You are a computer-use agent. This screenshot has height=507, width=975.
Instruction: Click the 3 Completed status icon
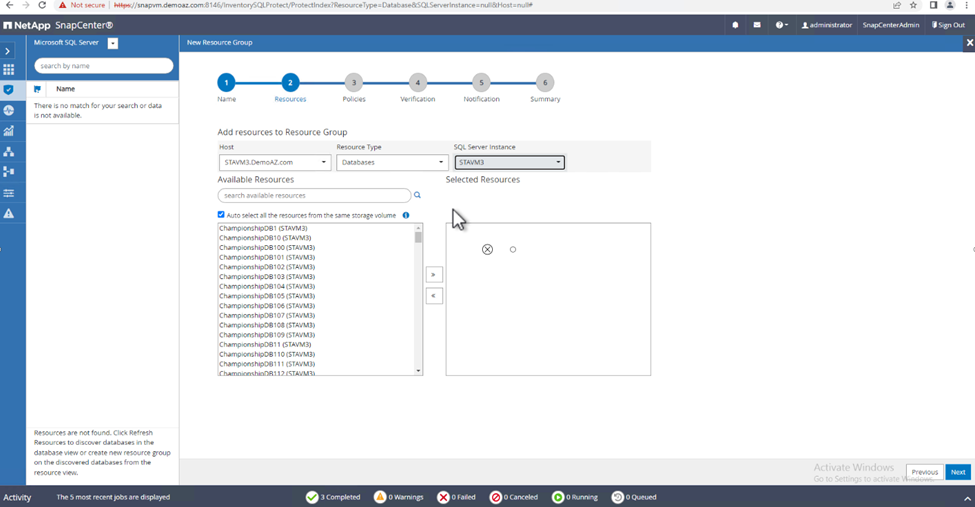point(312,497)
